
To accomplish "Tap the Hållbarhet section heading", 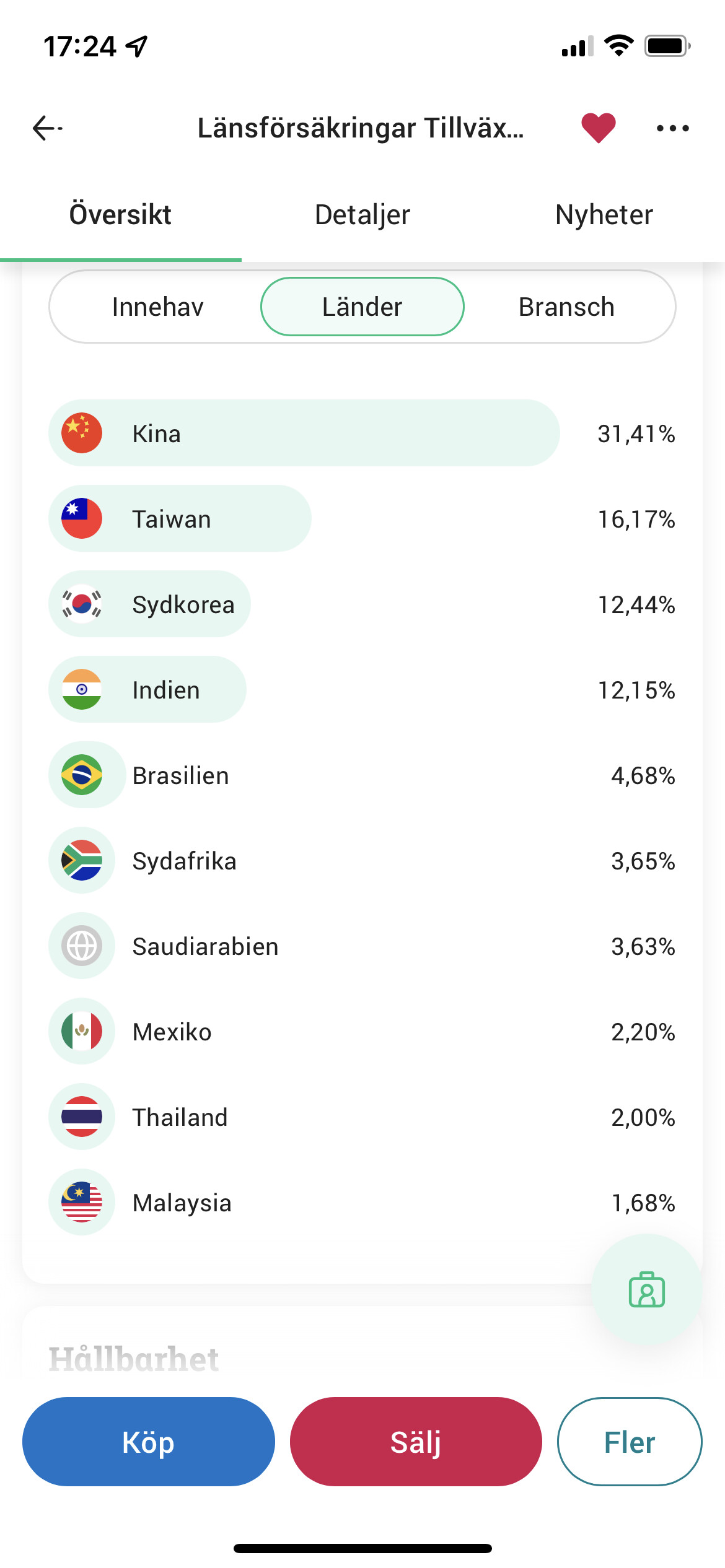I will (x=134, y=1359).
